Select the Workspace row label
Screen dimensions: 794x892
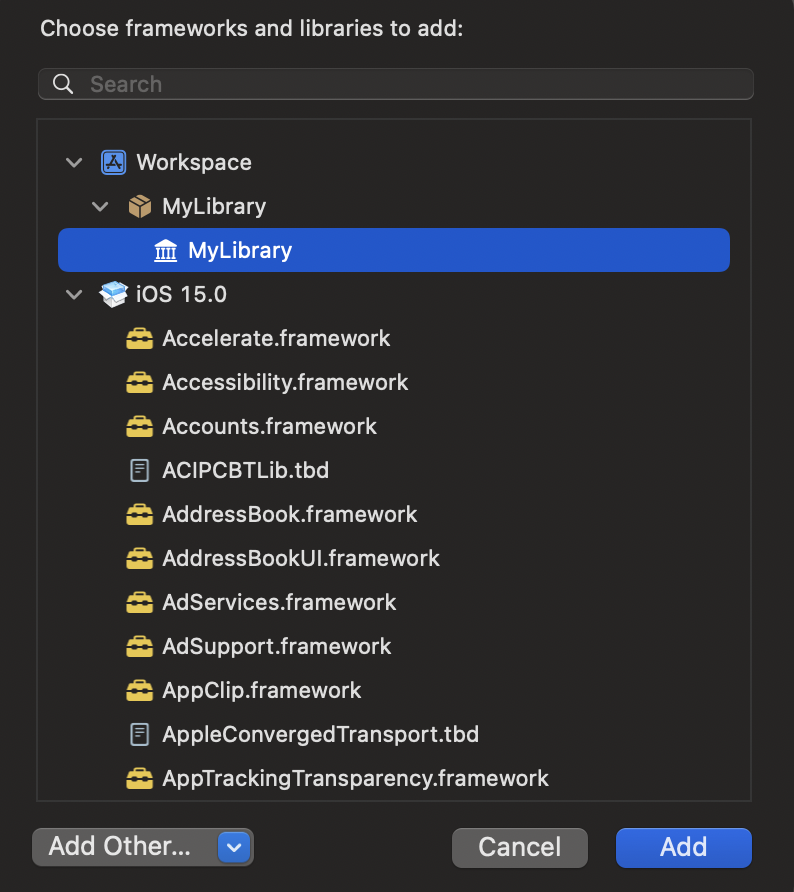pos(194,163)
